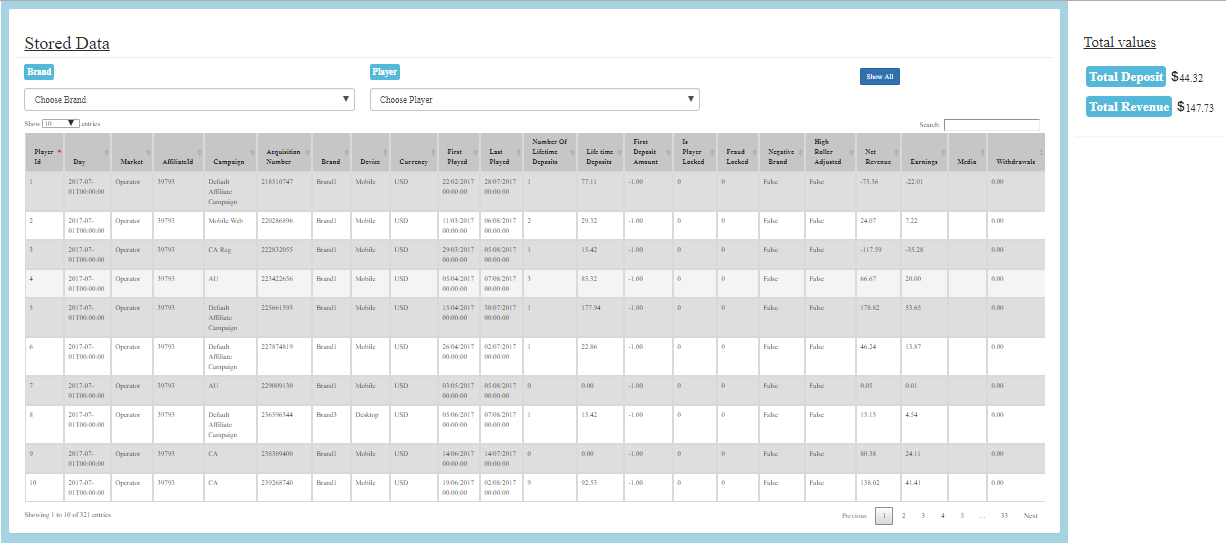
Task: Go to page 2 of results
Action: (x=903, y=516)
